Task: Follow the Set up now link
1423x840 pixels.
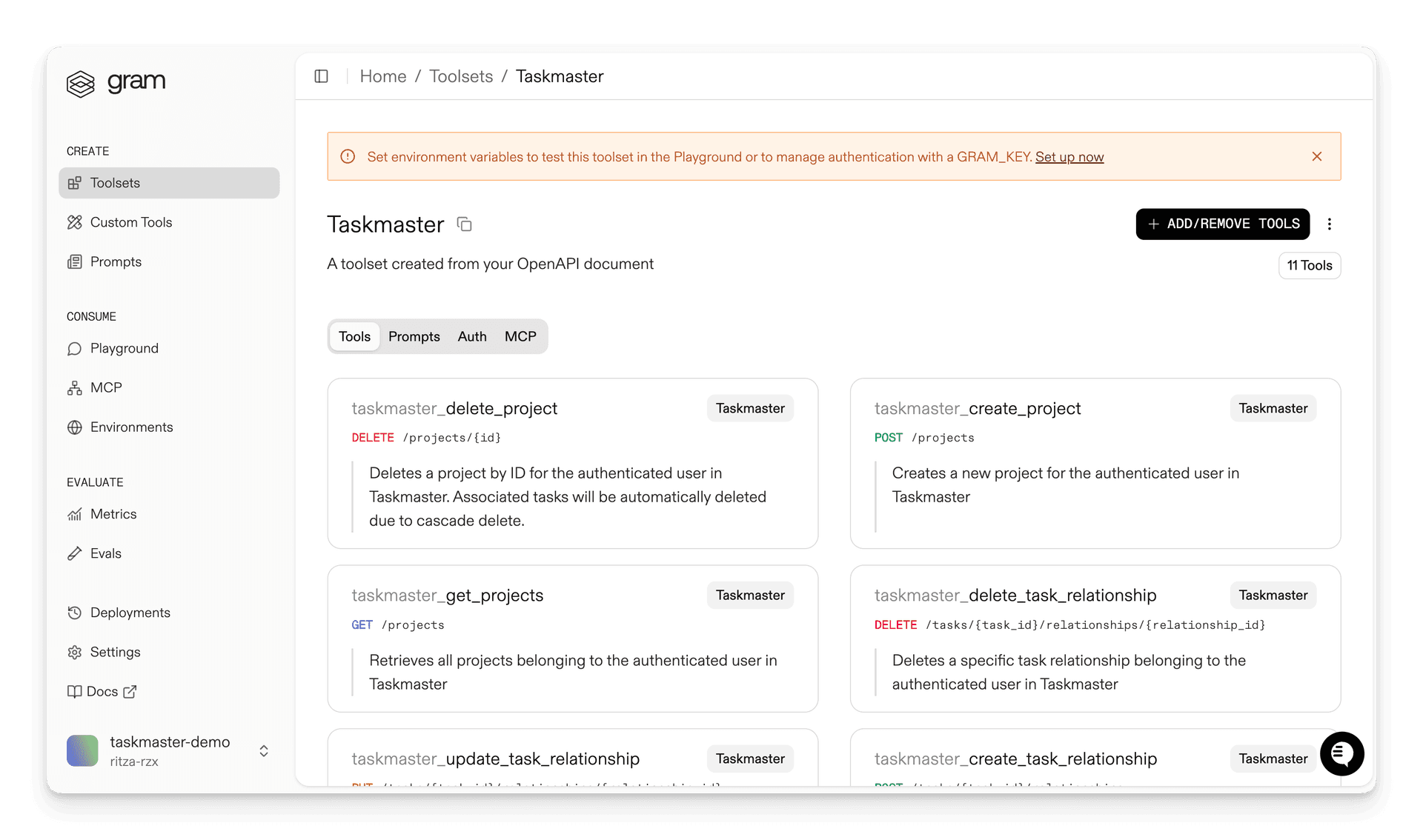Action: pyautogui.click(x=1069, y=156)
